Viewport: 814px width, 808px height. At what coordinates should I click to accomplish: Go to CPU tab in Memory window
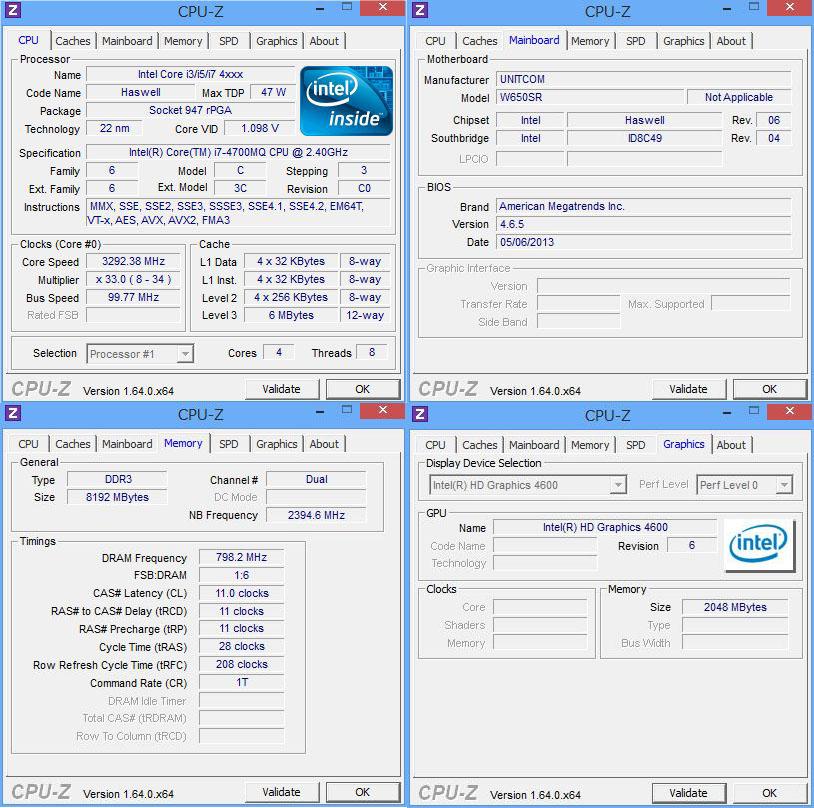click(x=28, y=444)
